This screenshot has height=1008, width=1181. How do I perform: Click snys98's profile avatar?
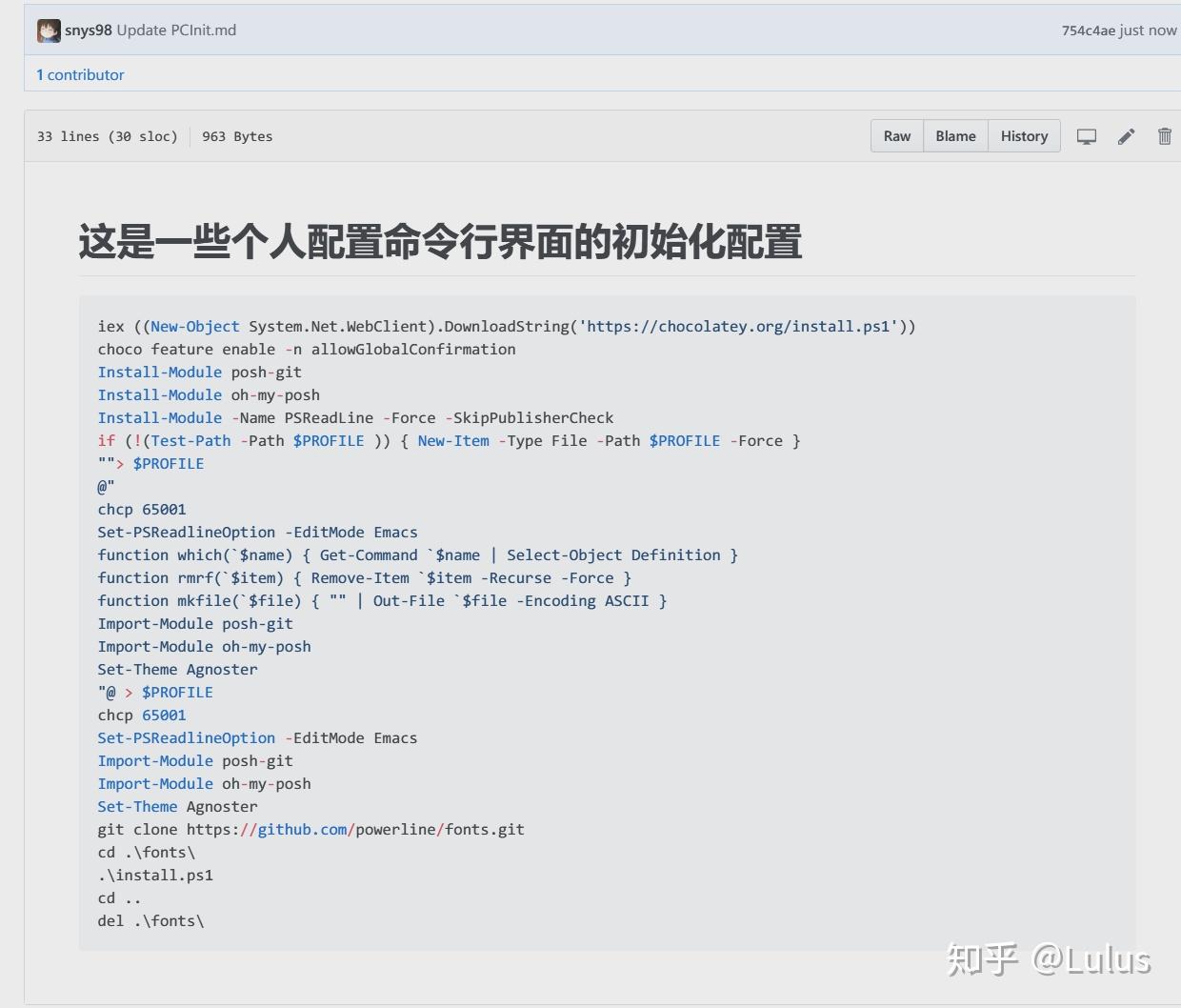coord(48,30)
